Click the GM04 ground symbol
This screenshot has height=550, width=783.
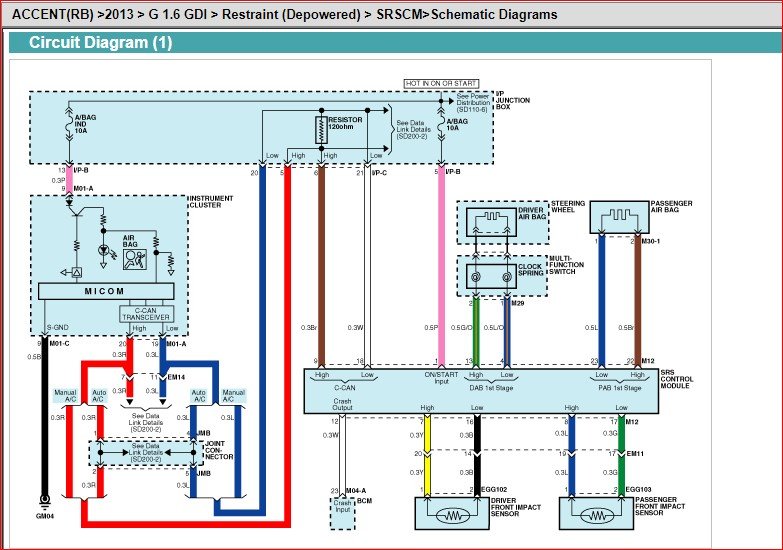click(x=44, y=500)
